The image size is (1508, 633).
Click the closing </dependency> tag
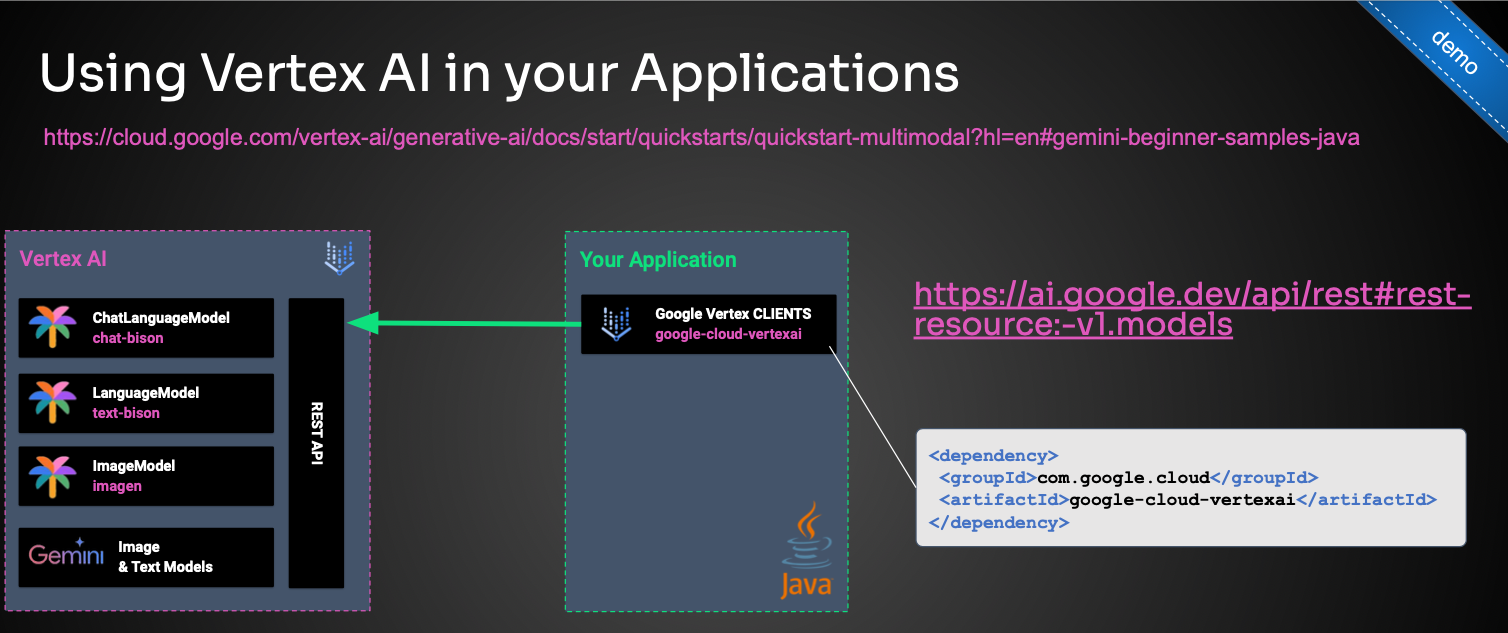pos(999,522)
